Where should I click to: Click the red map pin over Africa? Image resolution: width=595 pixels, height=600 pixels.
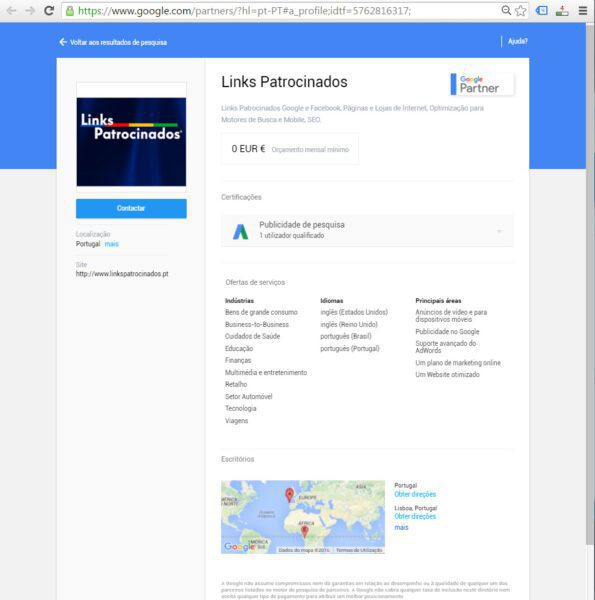pos(305,530)
